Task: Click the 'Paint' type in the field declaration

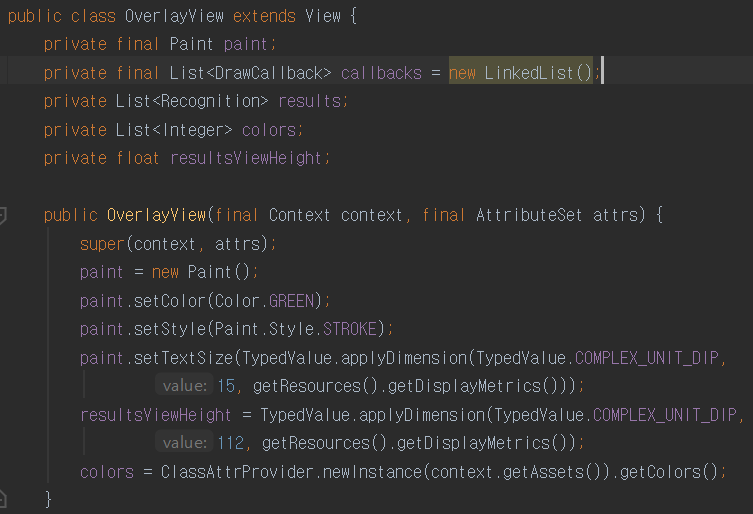Action: click(191, 45)
